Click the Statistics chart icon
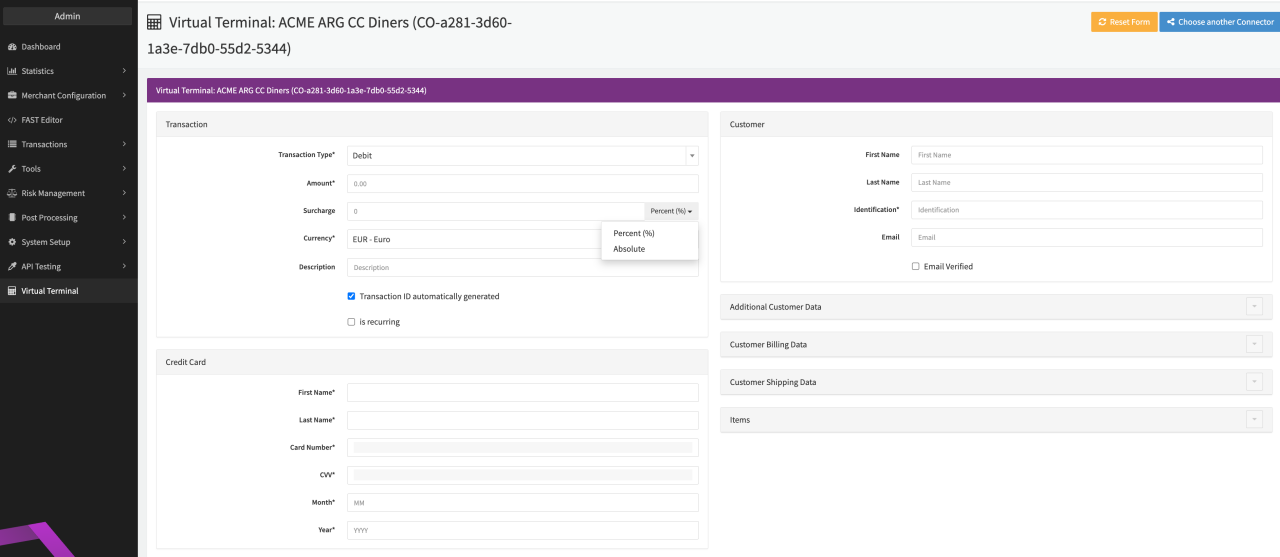1280x557 pixels. point(11,71)
